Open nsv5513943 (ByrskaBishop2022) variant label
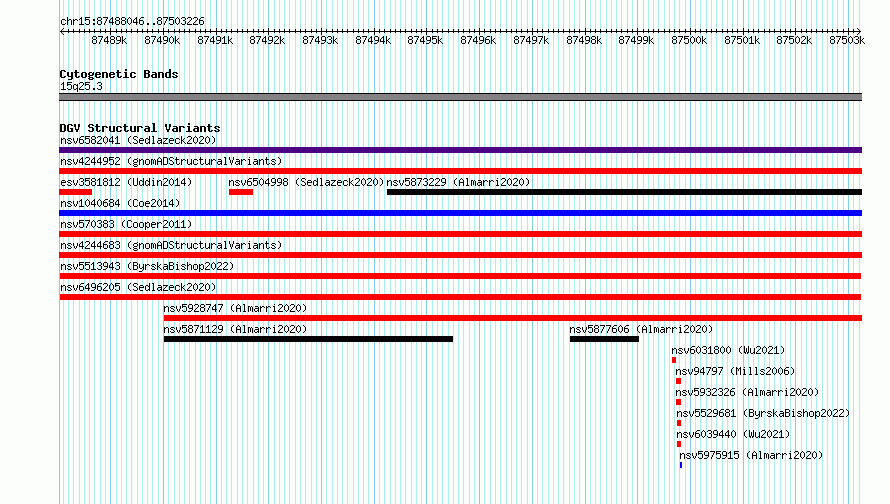890x504 pixels. (147, 266)
